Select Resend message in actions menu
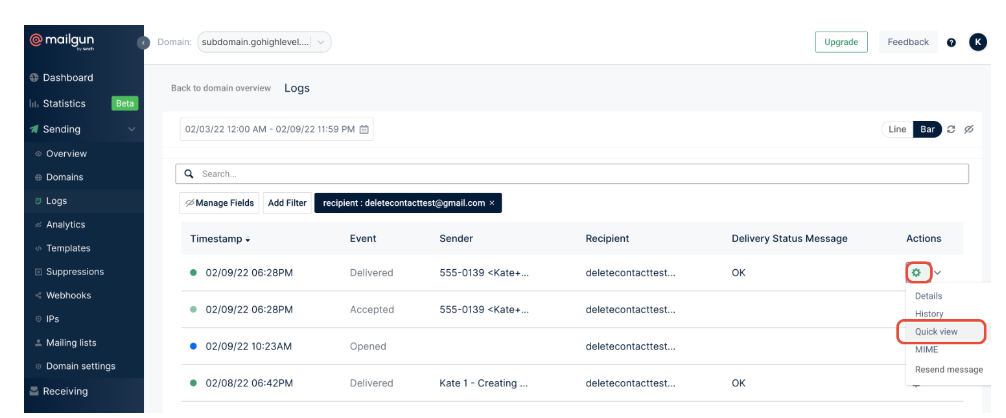The height and width of the screenshot is (418, 1006). tap(948, 369)
